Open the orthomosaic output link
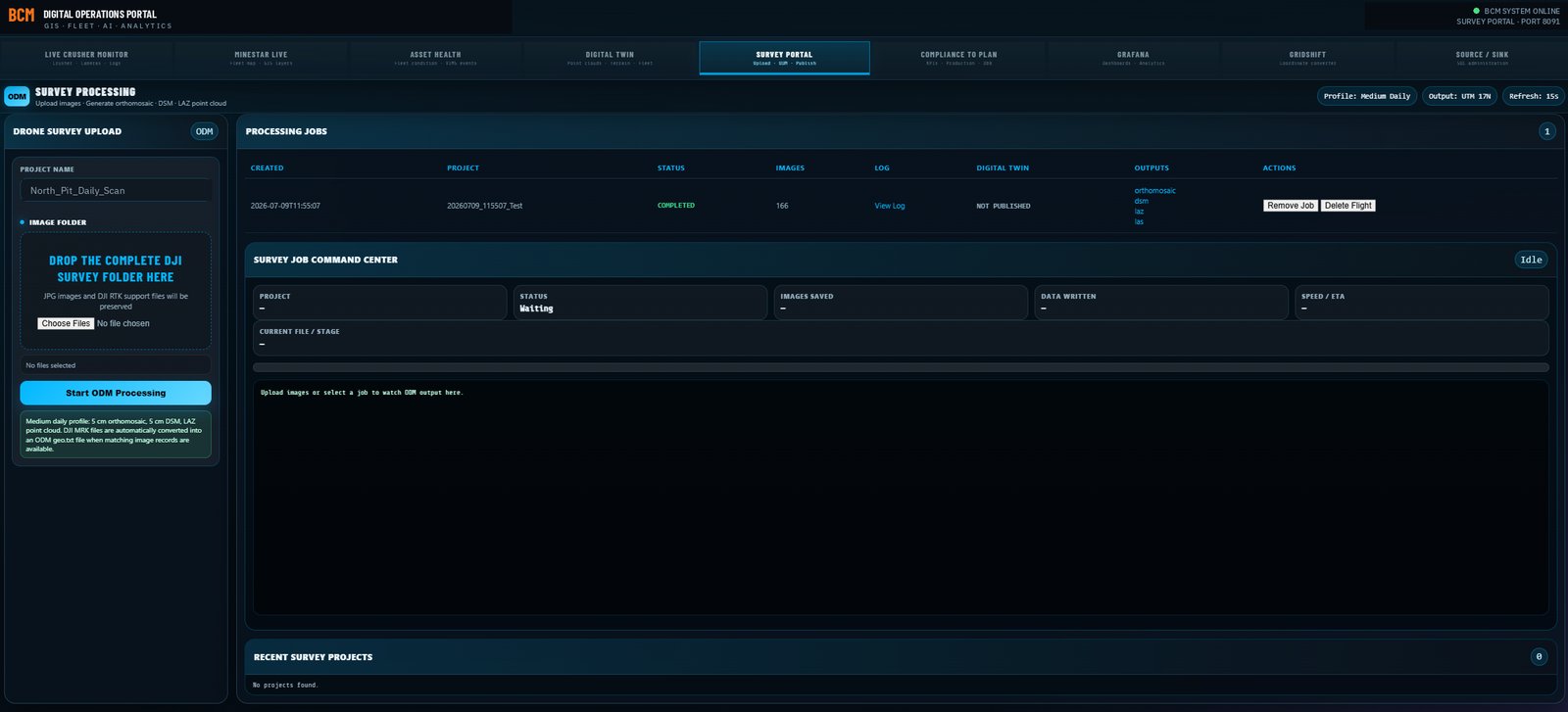1568x712 pixels. (x=1155, y=191)
